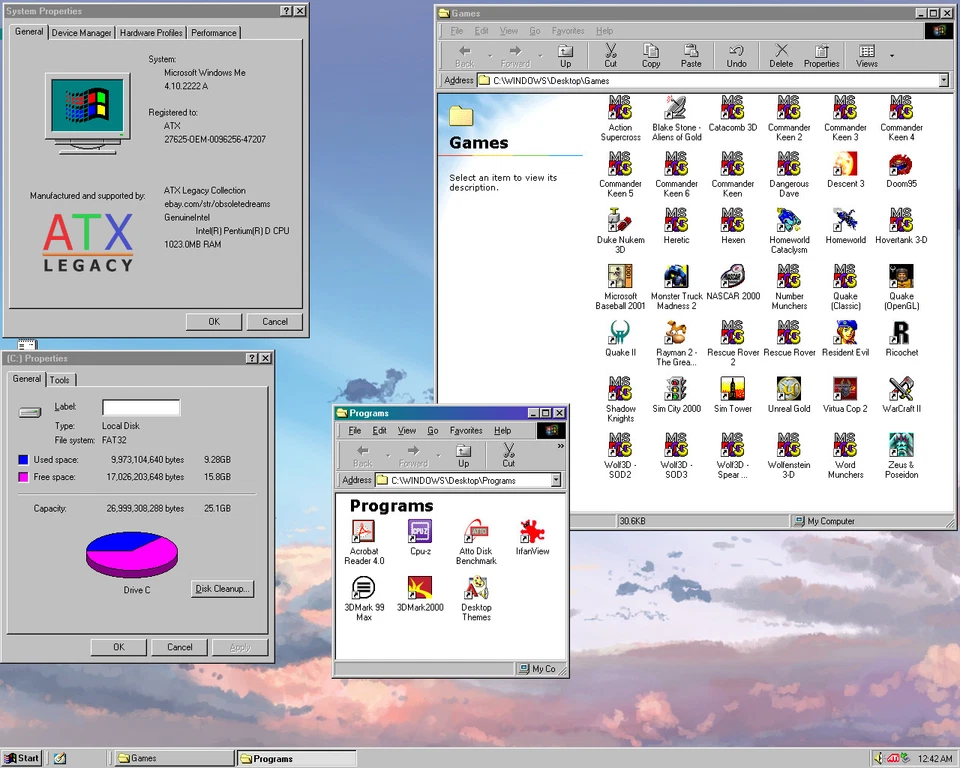Run Atto Disk Benchmark

click(476, 533)
